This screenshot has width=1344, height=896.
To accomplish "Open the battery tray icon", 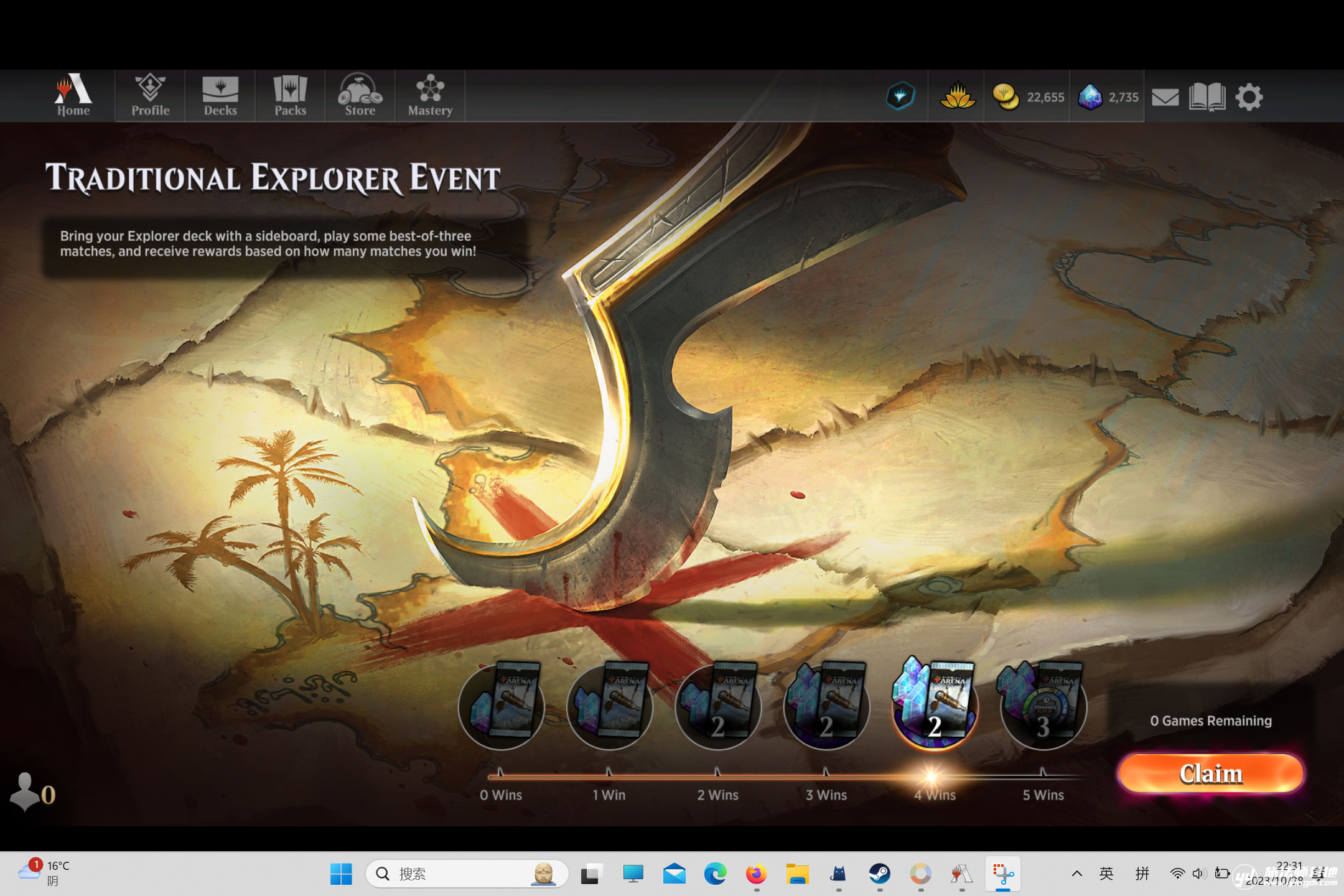I will click(x=1221, y=874).
